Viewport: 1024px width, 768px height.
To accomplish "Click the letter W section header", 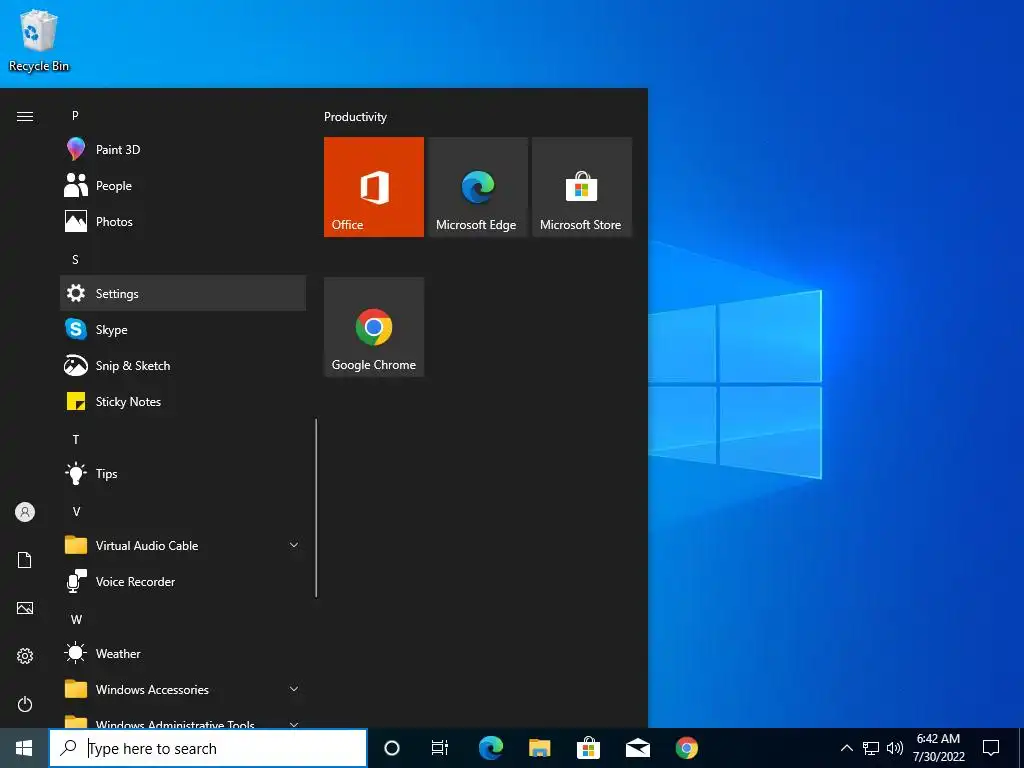I will 76,619.
